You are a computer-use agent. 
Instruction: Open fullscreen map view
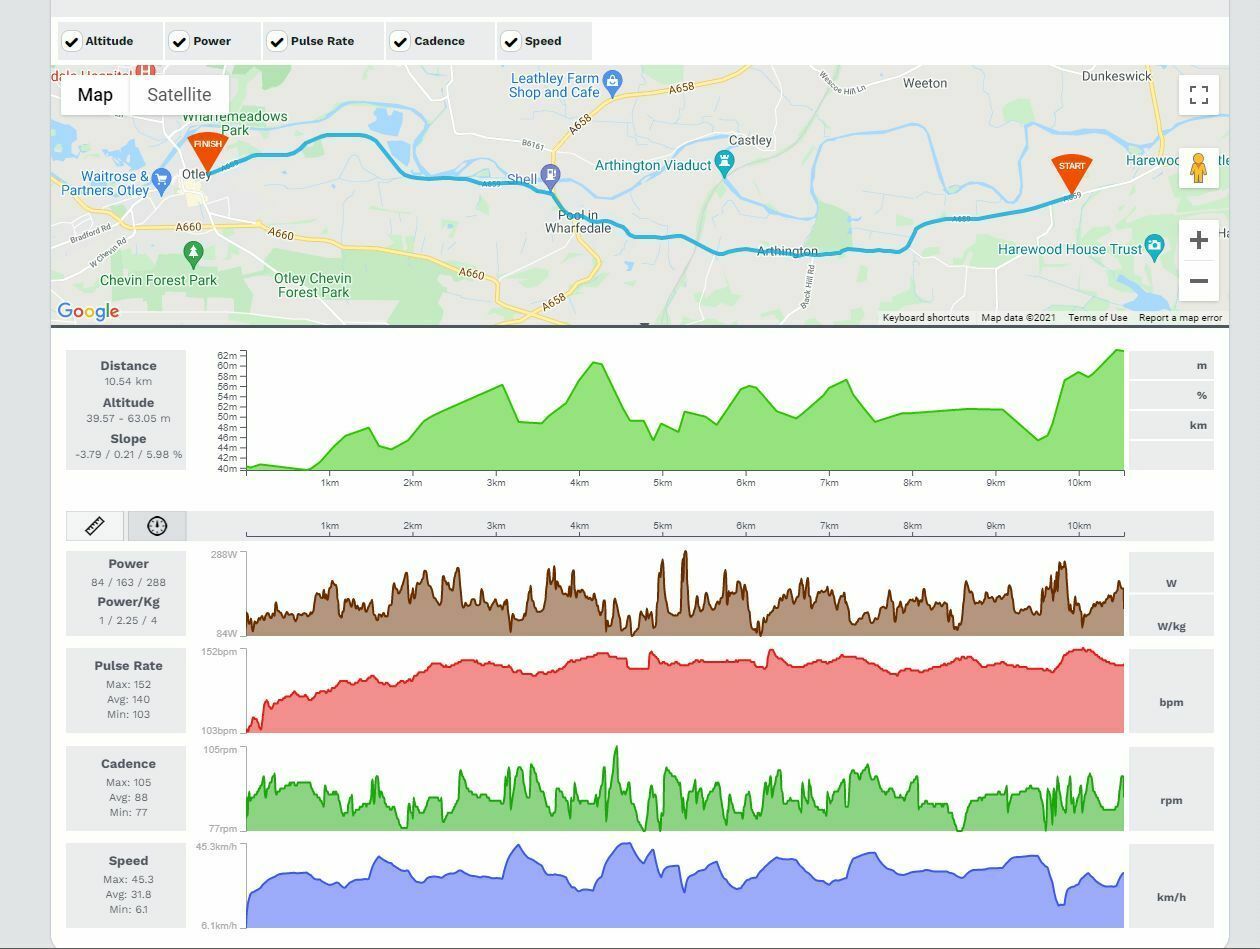click(x=1199, y=95)
